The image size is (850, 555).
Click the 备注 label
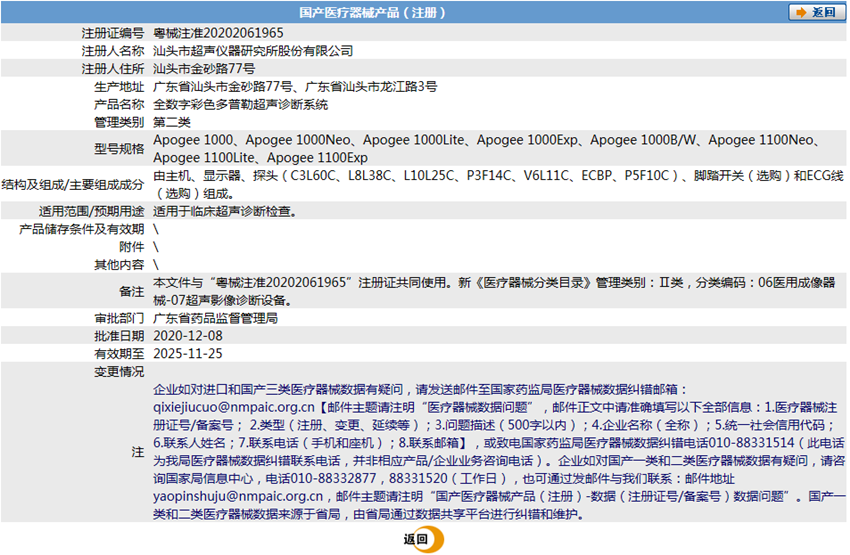coord(132,292)
